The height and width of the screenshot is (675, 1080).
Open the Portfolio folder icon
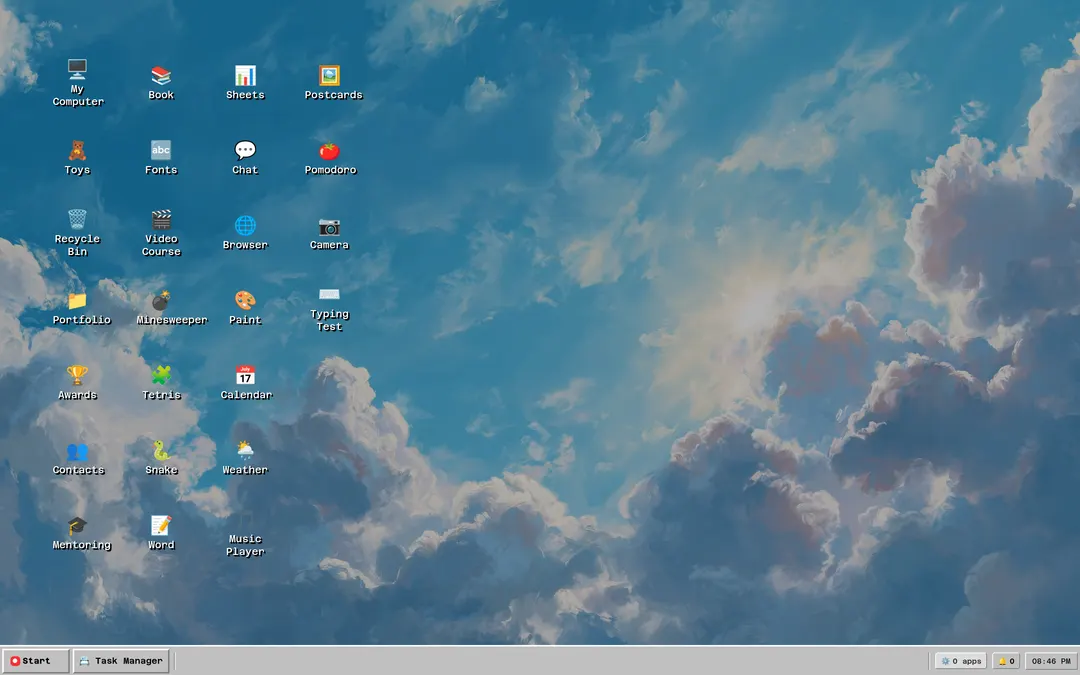(x=77, y=300)
